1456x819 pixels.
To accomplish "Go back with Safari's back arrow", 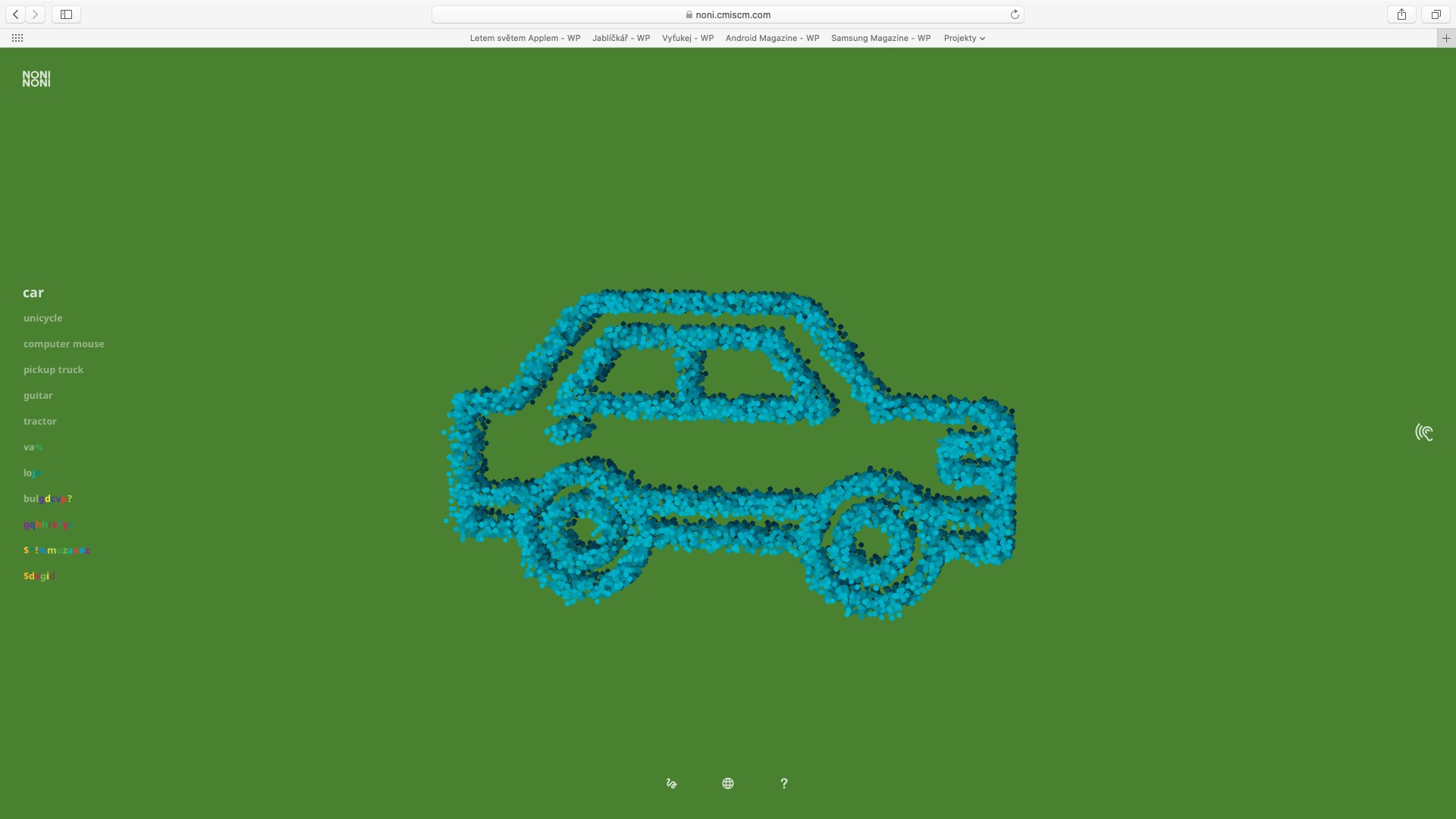I will tap(15, 14).
